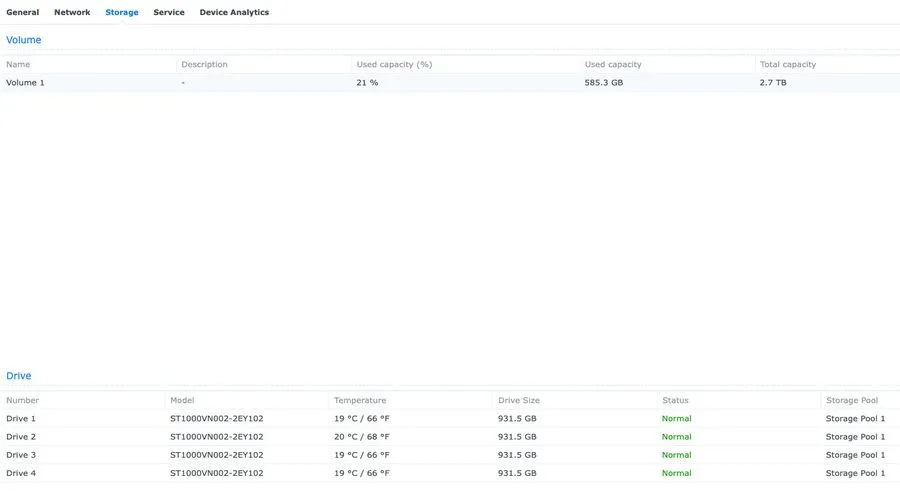Click the Status column header
Viewport: 900px width, 491px height.
675,400
